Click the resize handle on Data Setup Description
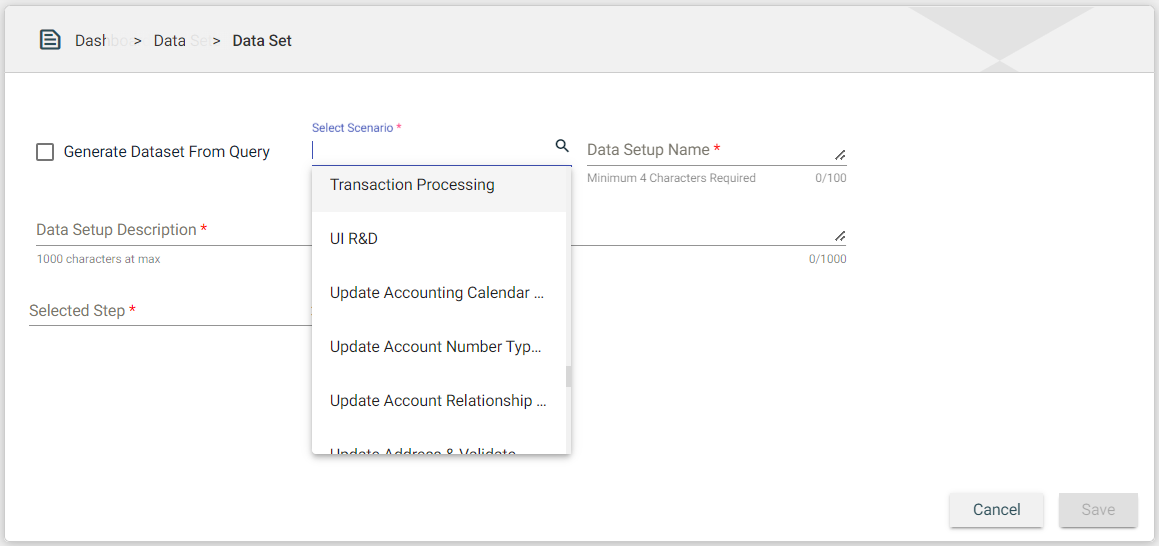The width and height of the screenshot is (1159, 546). click(x=840, y=236)
